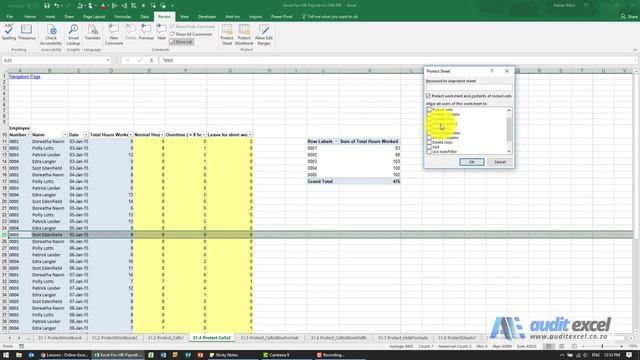Enable the Sort permission checkbox
The height and width of the screenshot is (360, 640).
[x=429, y=147]
